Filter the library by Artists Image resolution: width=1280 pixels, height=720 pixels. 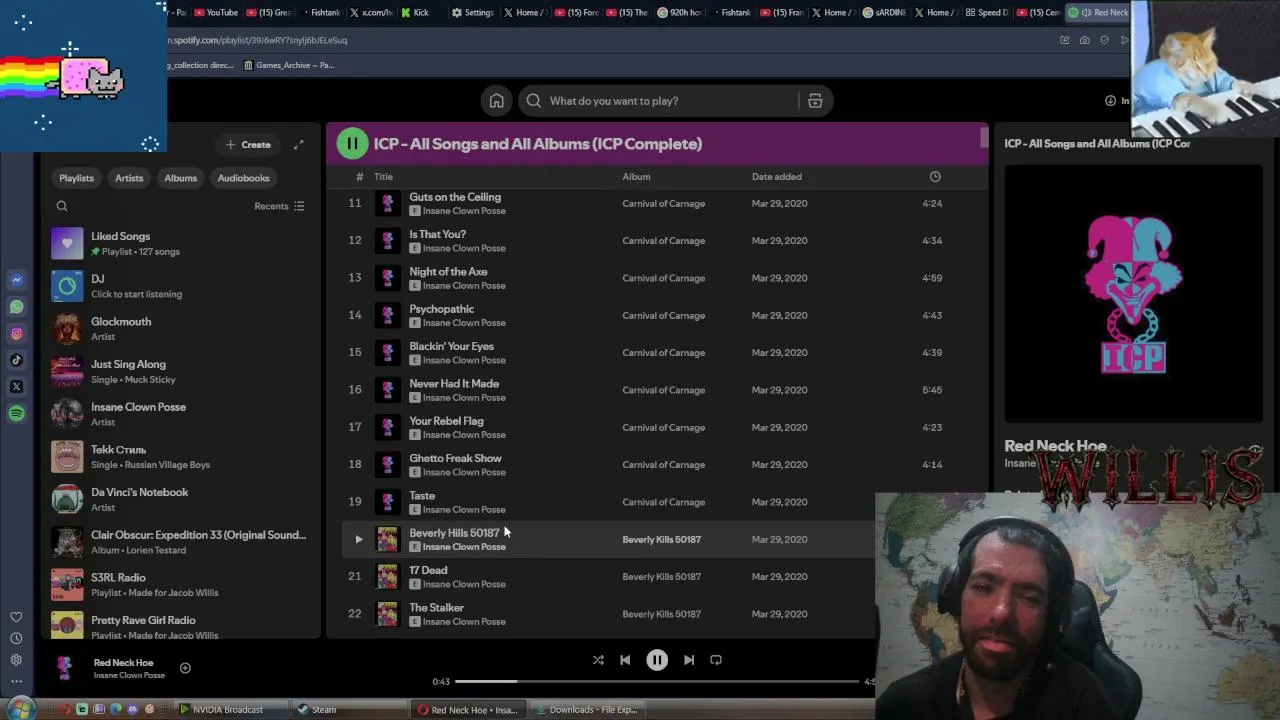(x=129, y=178)
